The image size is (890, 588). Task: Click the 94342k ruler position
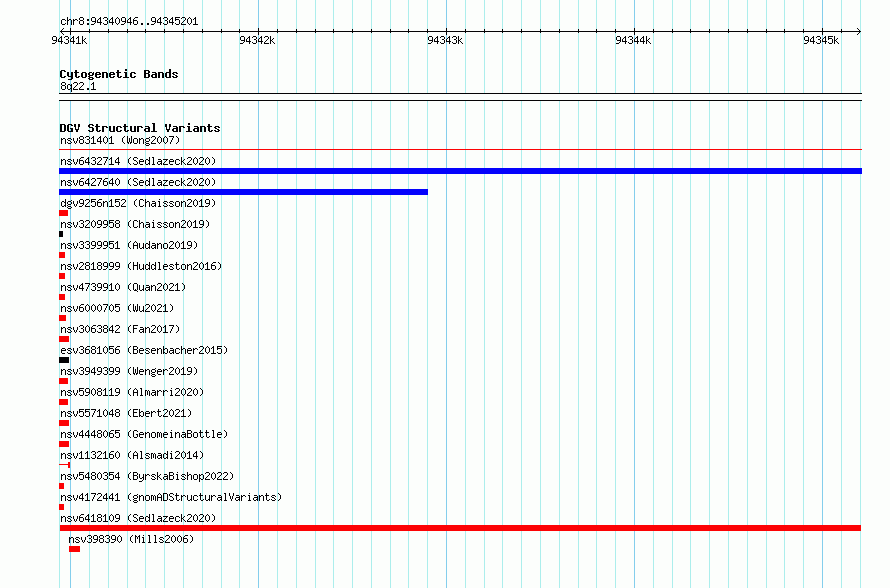point(257,40)
